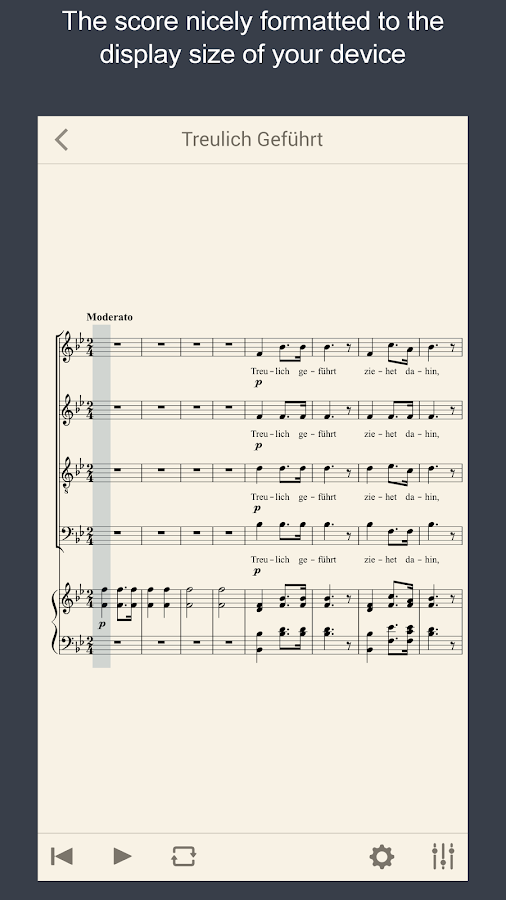Rewind to the start of the score
Screen dimensions: 506x900
click(62, 856)
